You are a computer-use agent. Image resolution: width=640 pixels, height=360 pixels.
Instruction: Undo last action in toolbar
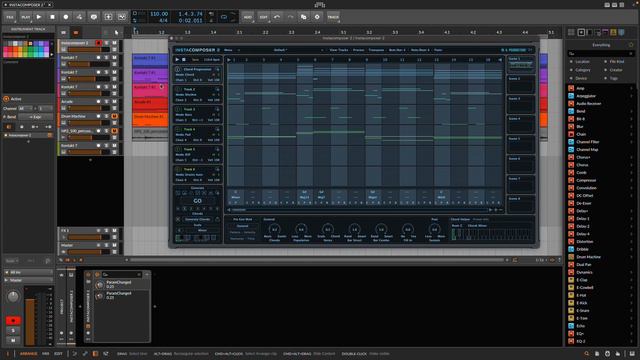pos(277,17)
